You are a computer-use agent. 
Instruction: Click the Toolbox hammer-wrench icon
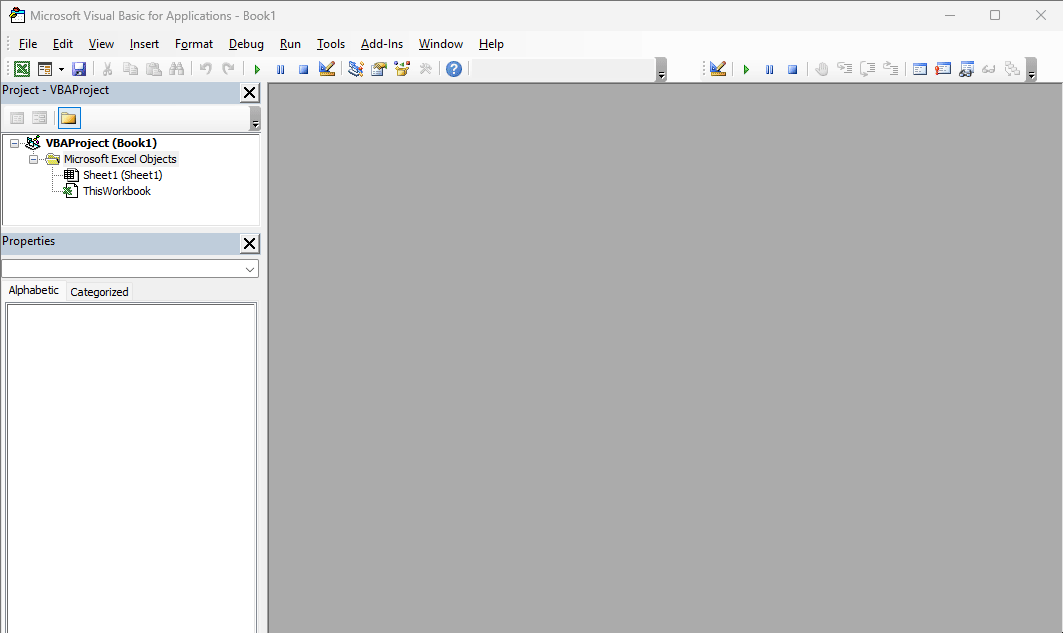pos(426,69)
